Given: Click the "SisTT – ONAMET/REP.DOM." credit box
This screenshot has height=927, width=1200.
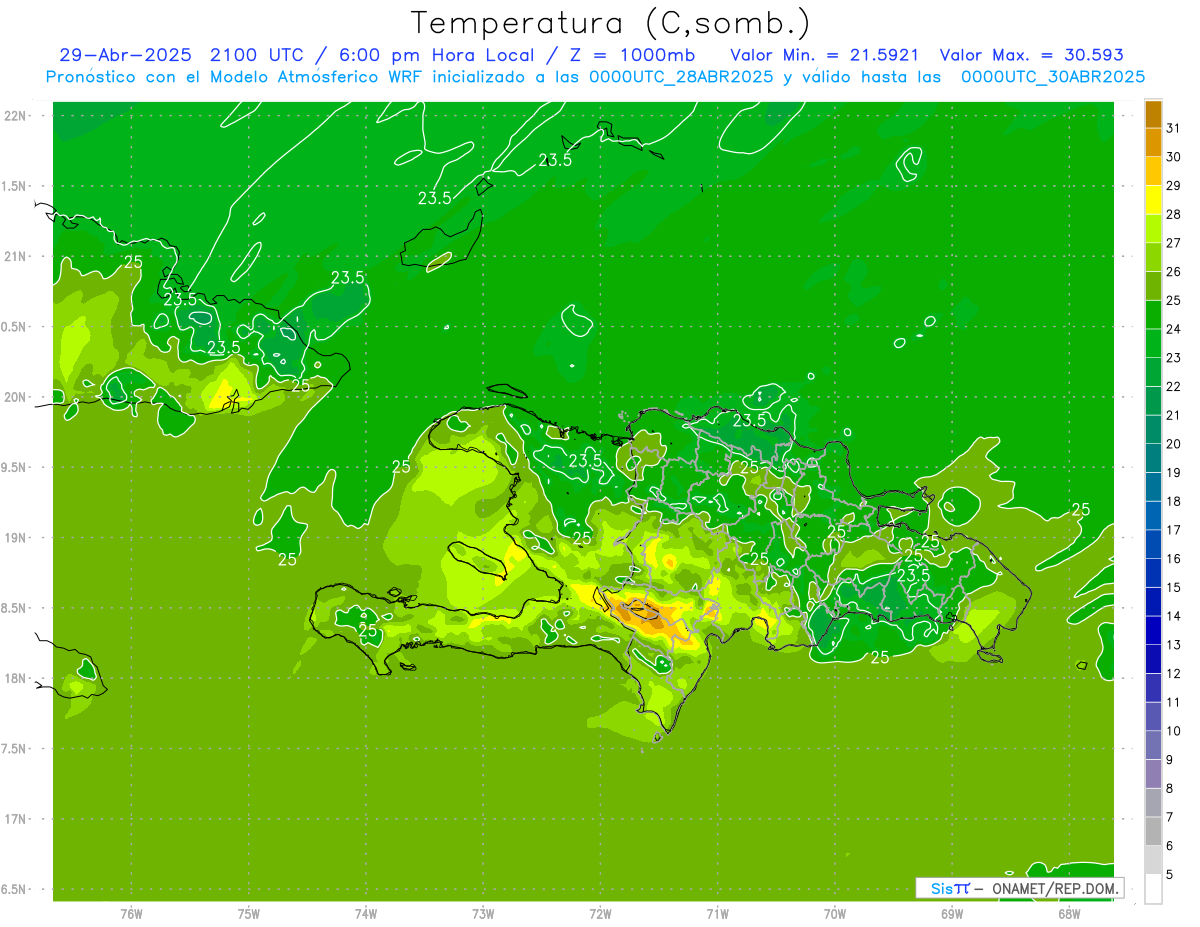Looking at the screenshot, I should tap(1019, 888).
